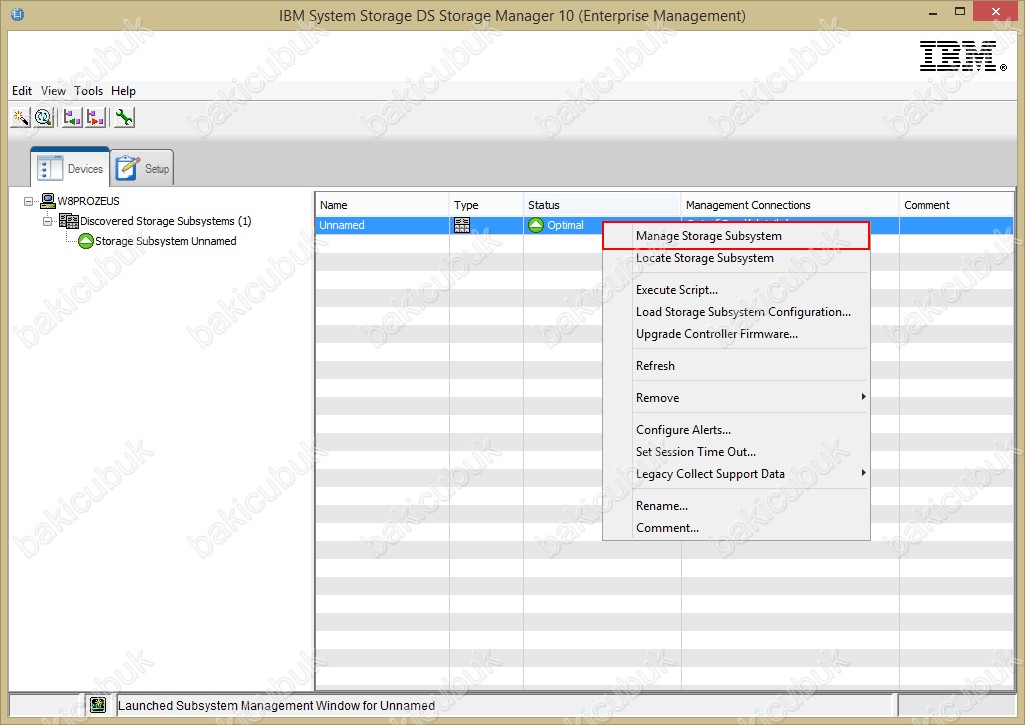The image size is (1025, 725).
Task: Click the Management Connections column header
Action: click(x=790, y=205)
